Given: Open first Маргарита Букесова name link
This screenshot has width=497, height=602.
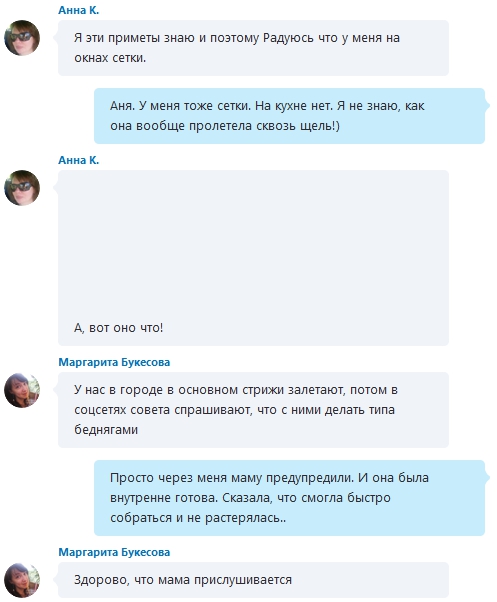Looking at the screenshot, I should pos(114,362).
